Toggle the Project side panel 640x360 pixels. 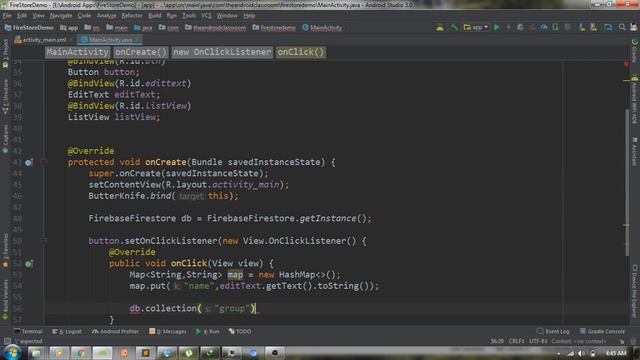pyautogui.click(x=5, y=53)
